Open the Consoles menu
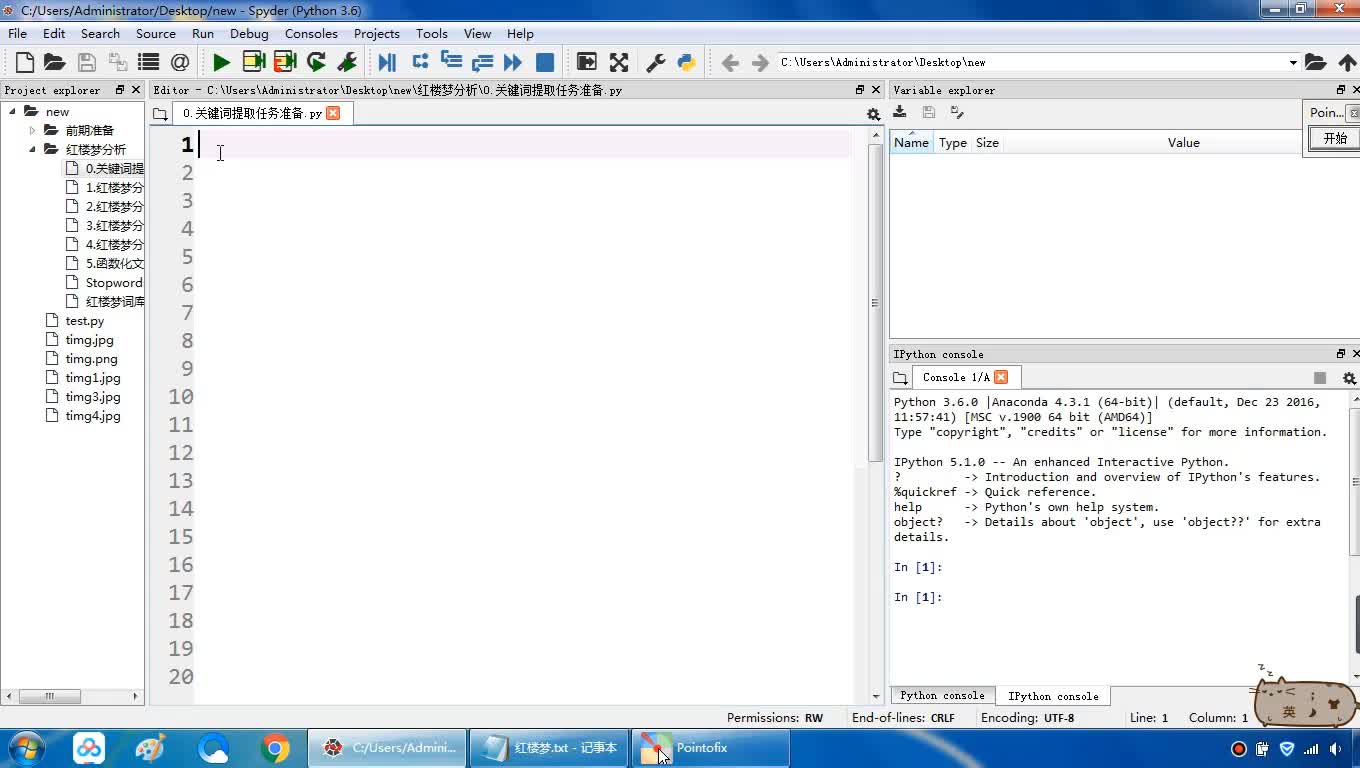 (311, 33)
